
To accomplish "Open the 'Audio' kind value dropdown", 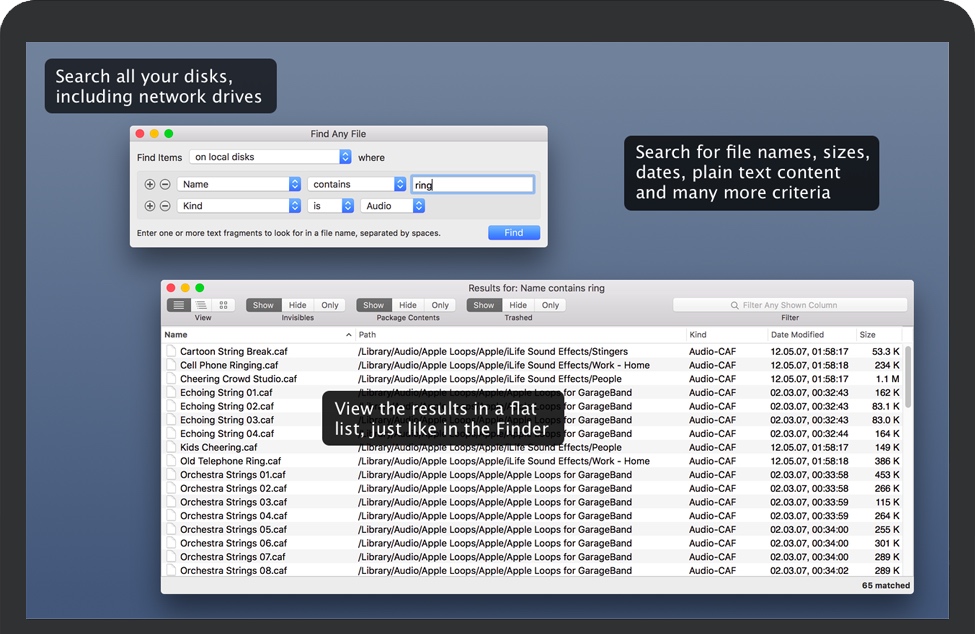I will coord(392,206).
